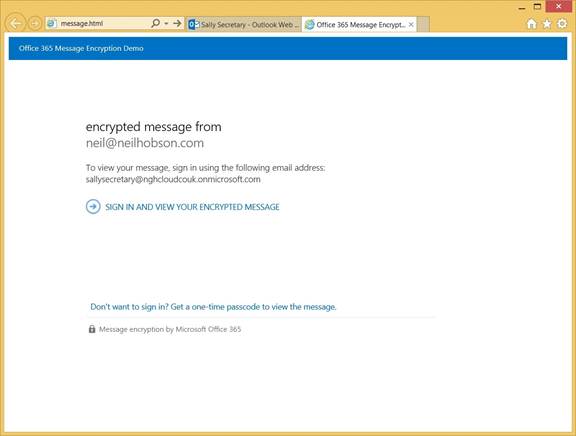576x436 pixels.
Task: Maximize the browser window
Action: point(537,7)
